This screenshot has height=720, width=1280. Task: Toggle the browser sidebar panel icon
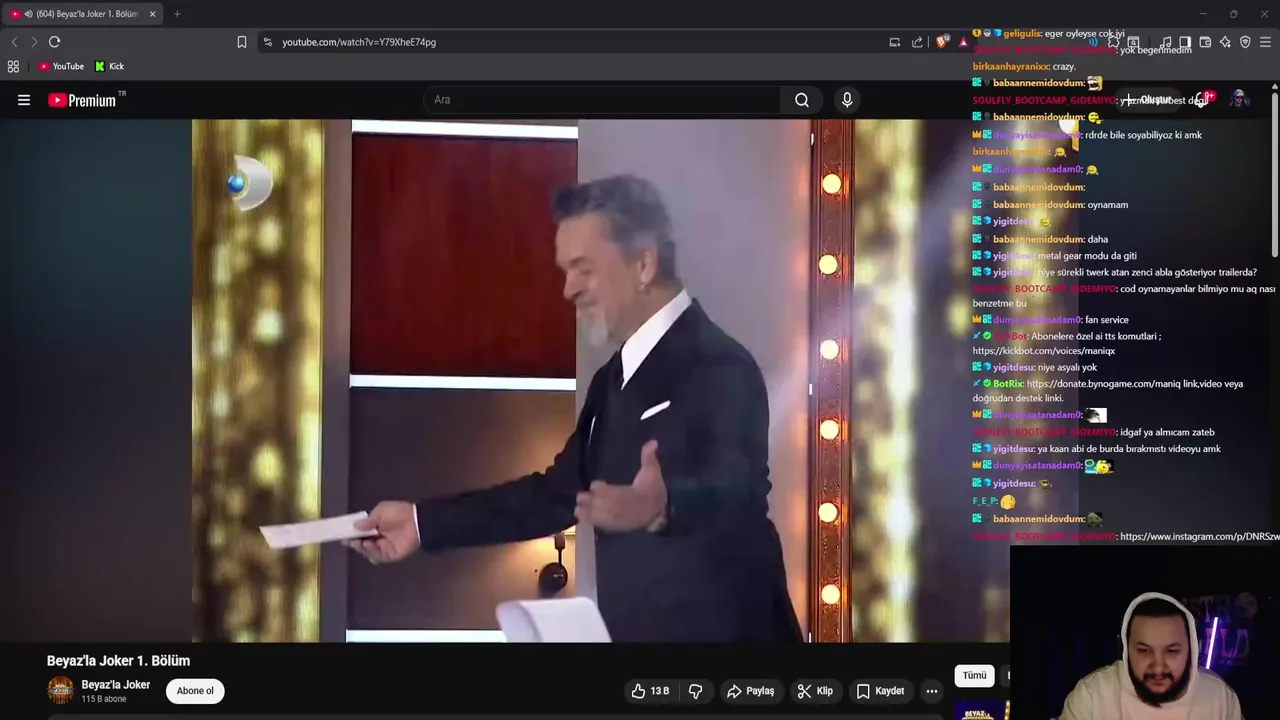(1185, 42)
